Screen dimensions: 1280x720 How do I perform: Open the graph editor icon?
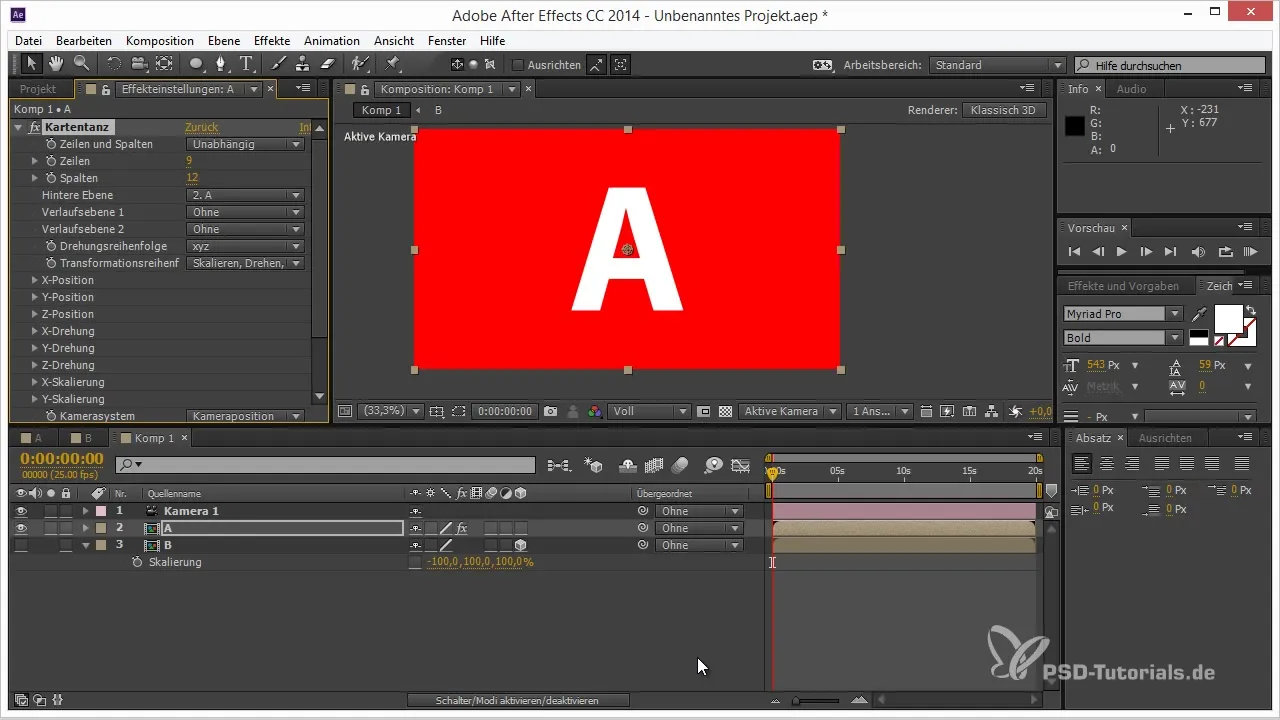click(x=740, y=465)
